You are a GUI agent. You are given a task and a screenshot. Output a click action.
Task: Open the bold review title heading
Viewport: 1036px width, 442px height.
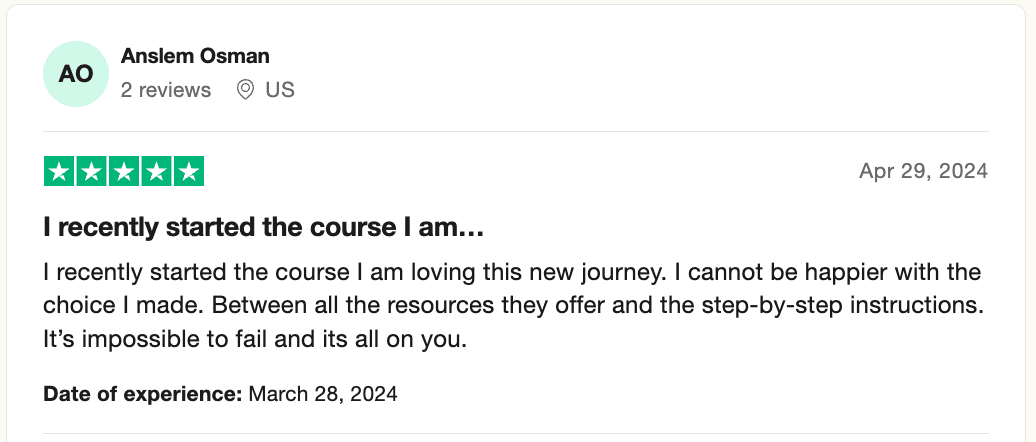click(x=264, y=228)
